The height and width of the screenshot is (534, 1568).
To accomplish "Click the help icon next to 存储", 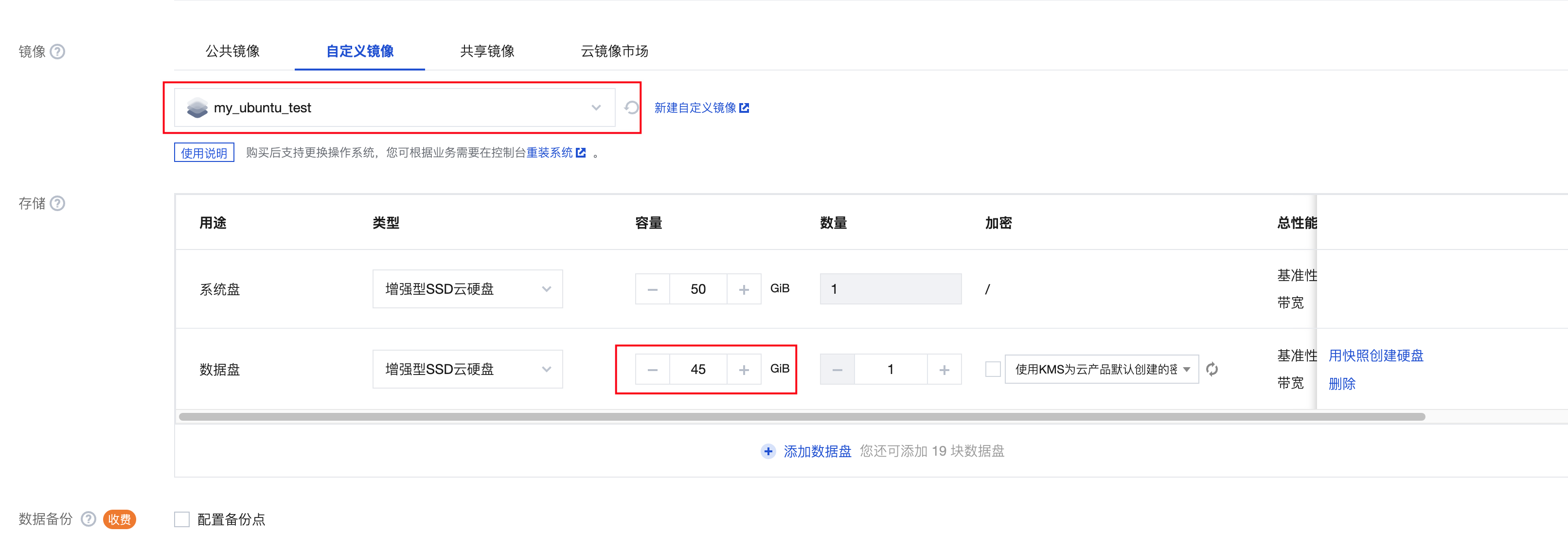I will point(57,203).
